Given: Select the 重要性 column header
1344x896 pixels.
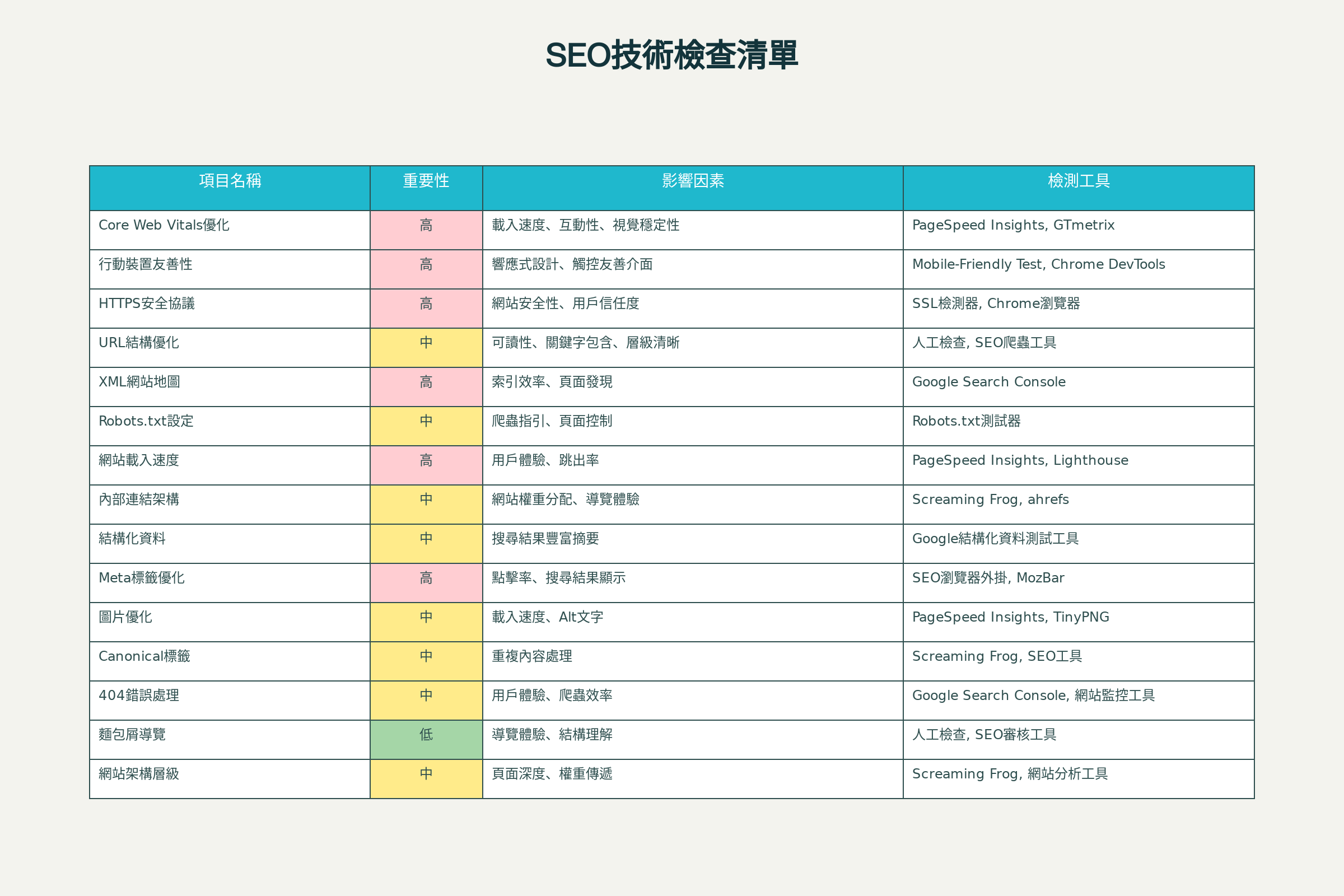Looking at the screenshot, I should point(426,188).
